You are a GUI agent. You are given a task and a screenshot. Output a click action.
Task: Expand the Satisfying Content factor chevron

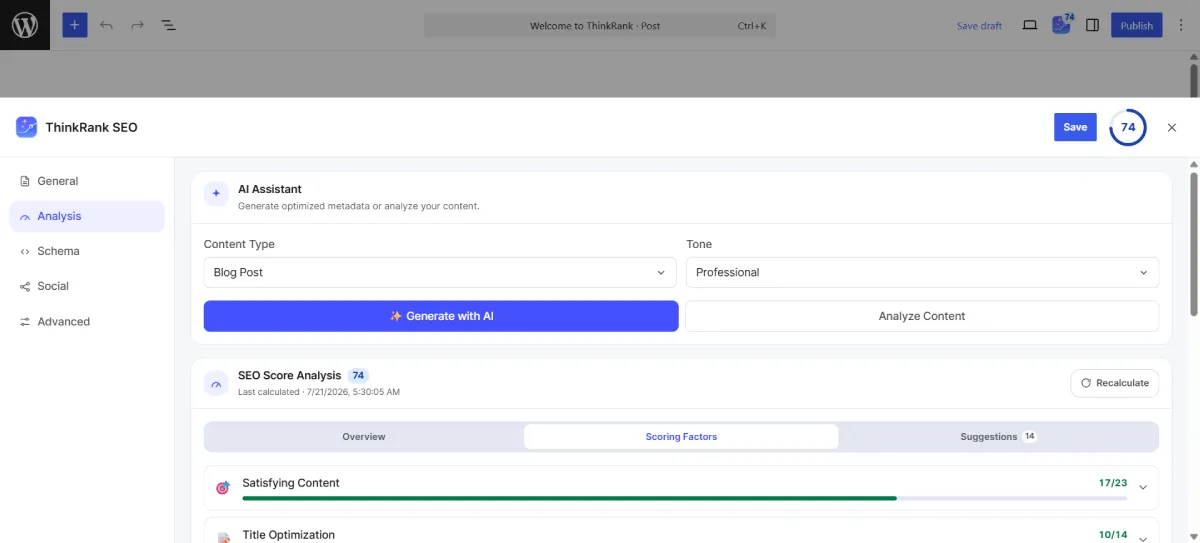(1143, 488)
